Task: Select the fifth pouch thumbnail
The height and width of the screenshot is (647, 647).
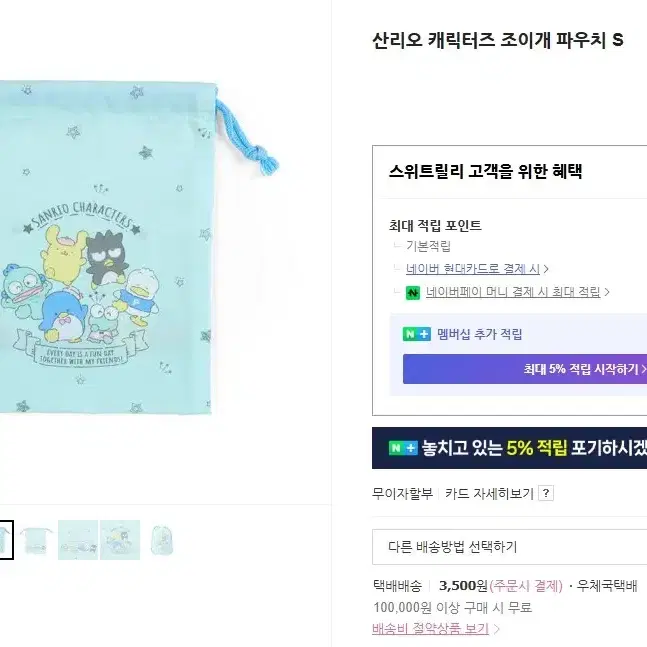Action: (x=162, y=540)
